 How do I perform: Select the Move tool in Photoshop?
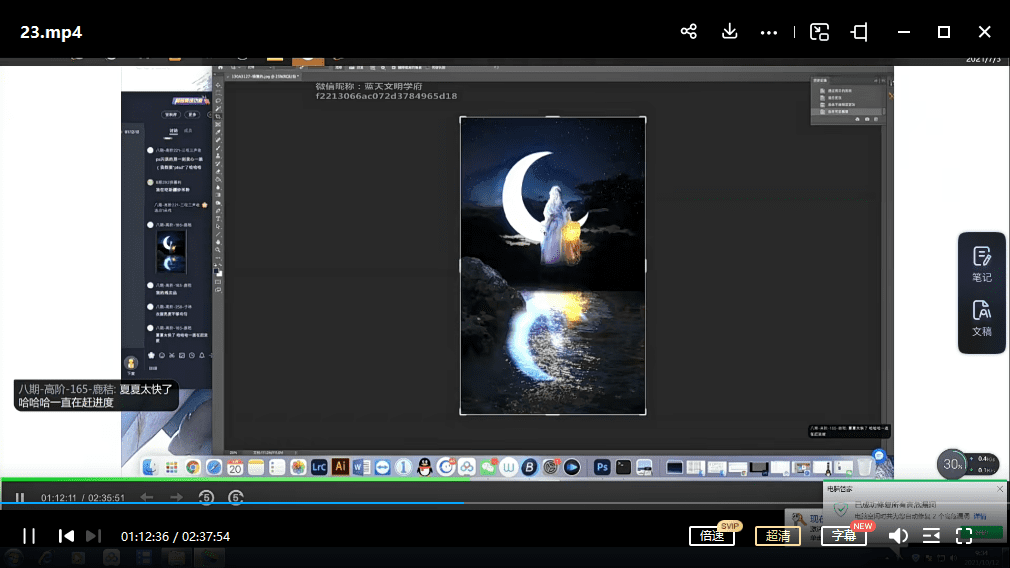point(218,86)
